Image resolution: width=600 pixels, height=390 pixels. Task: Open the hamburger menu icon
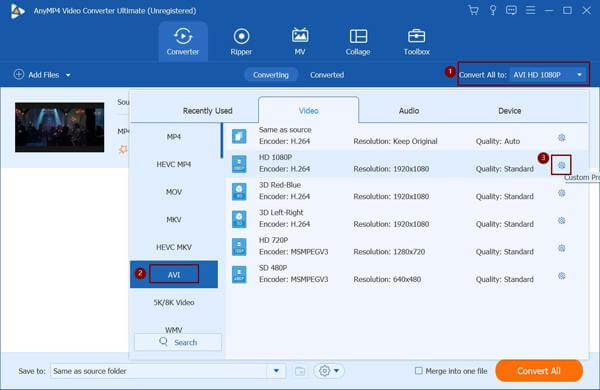point(530,10)
